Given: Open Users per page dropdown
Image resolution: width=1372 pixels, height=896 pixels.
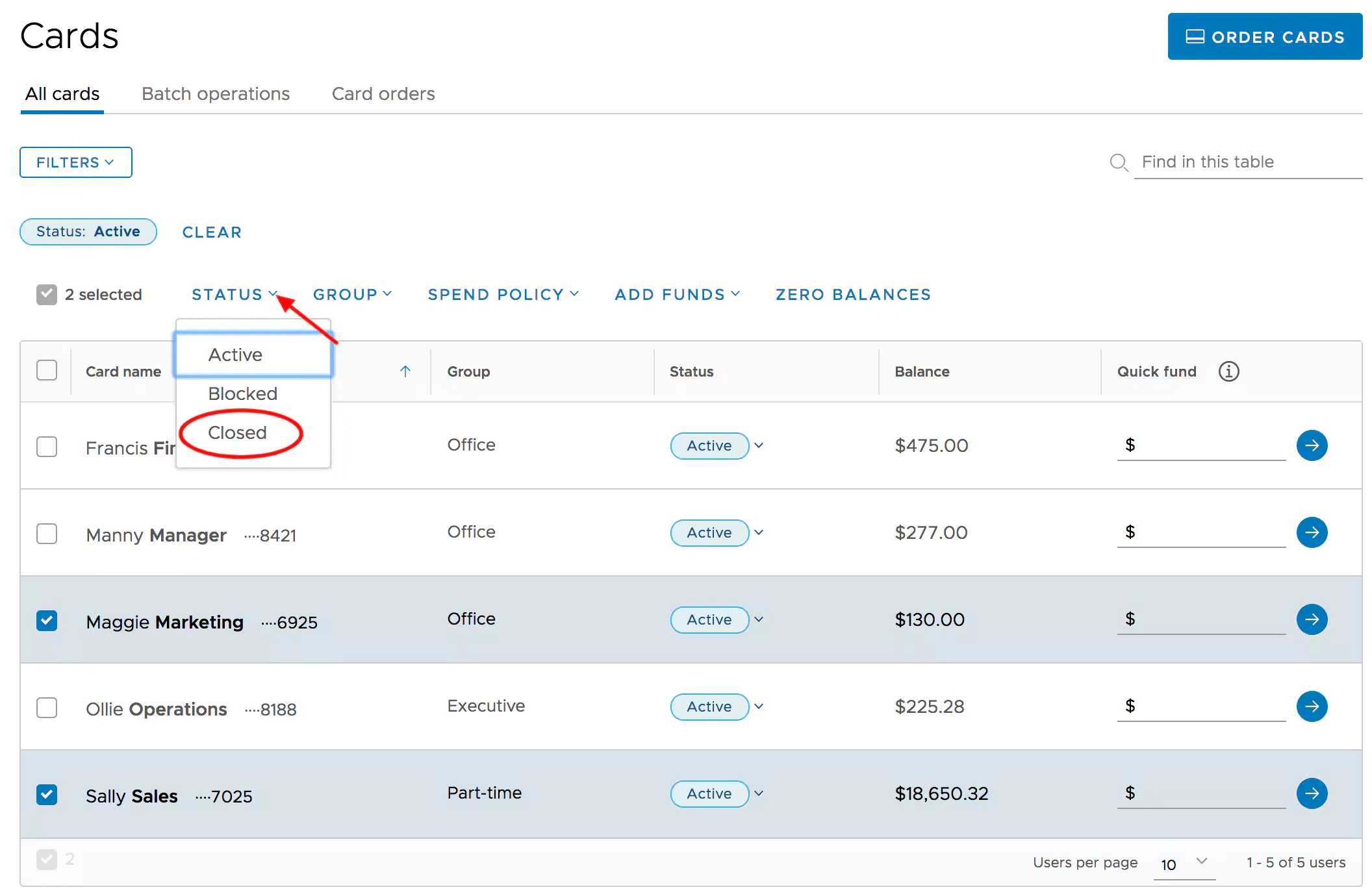Looking at the screenshot, I should point(1184,864).
